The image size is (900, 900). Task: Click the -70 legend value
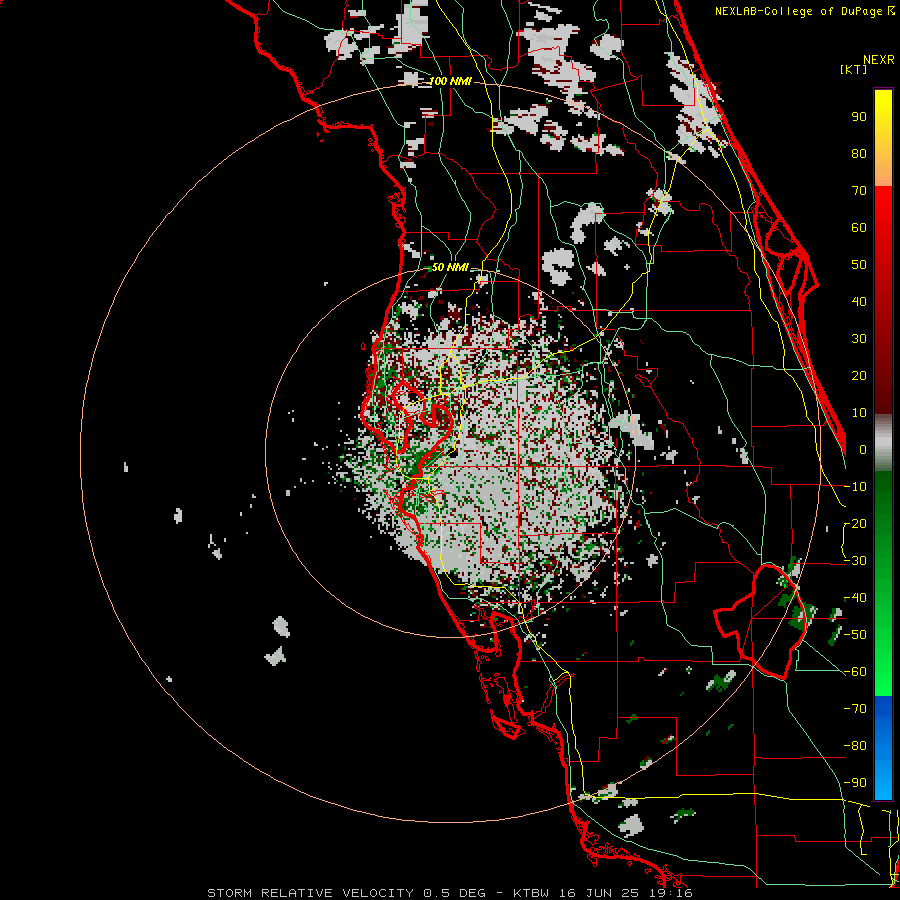point(855,709)
